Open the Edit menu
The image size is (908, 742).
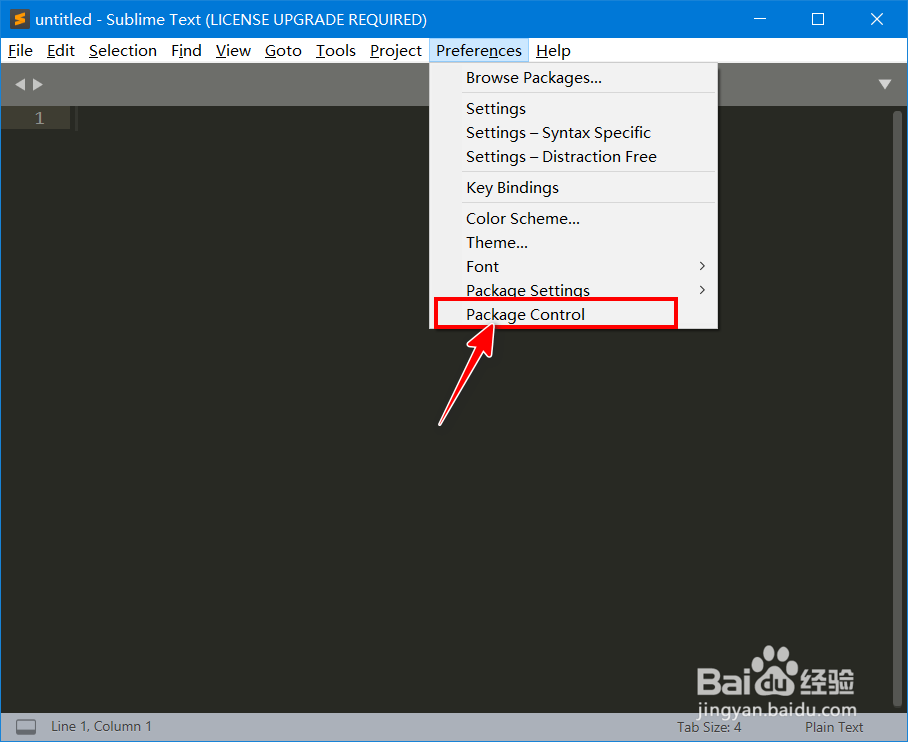tap(61, 51)
